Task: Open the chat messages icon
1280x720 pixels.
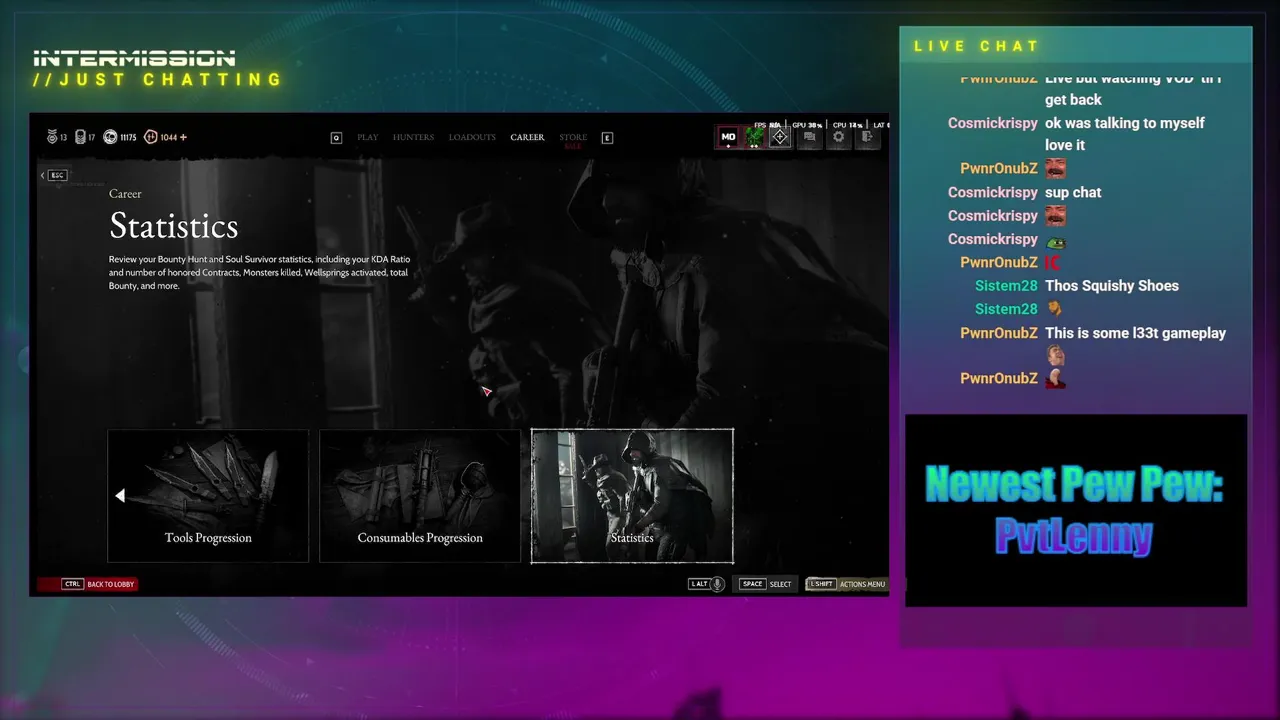Action: tap(810, 137)
